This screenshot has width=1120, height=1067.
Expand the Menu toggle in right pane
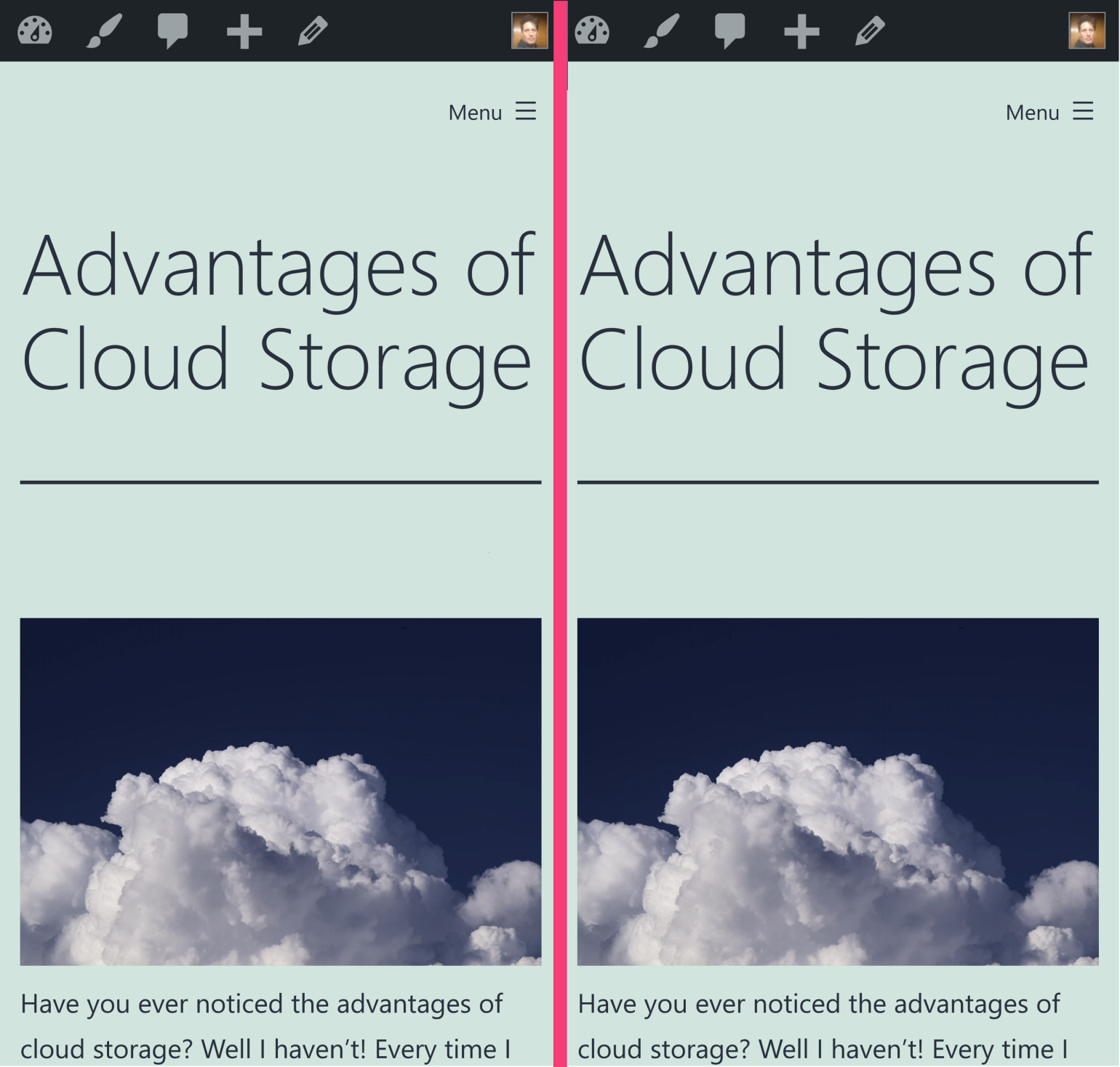coord(1049,112)
